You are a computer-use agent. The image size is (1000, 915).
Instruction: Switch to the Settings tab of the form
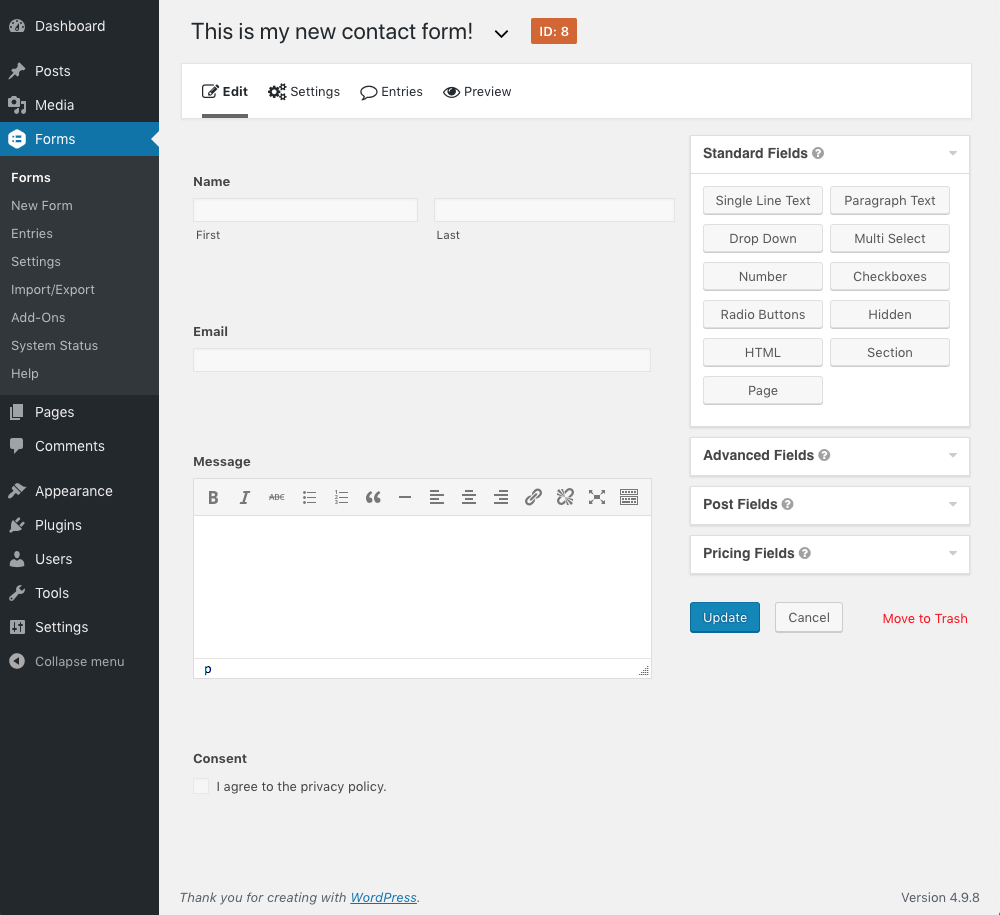[304, 91]
